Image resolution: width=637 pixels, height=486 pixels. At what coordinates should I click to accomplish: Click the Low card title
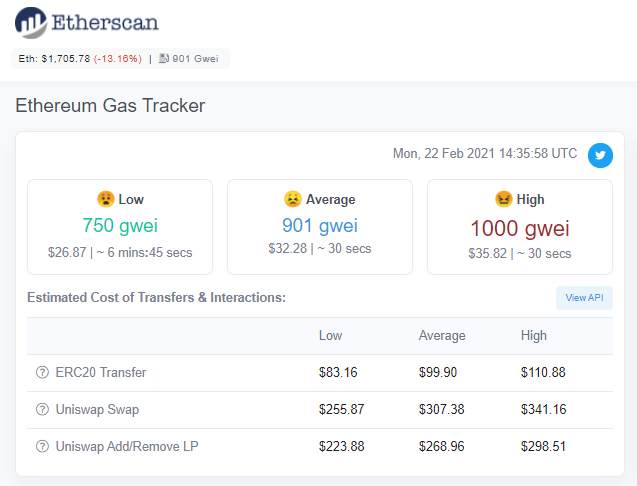(131, 200)
